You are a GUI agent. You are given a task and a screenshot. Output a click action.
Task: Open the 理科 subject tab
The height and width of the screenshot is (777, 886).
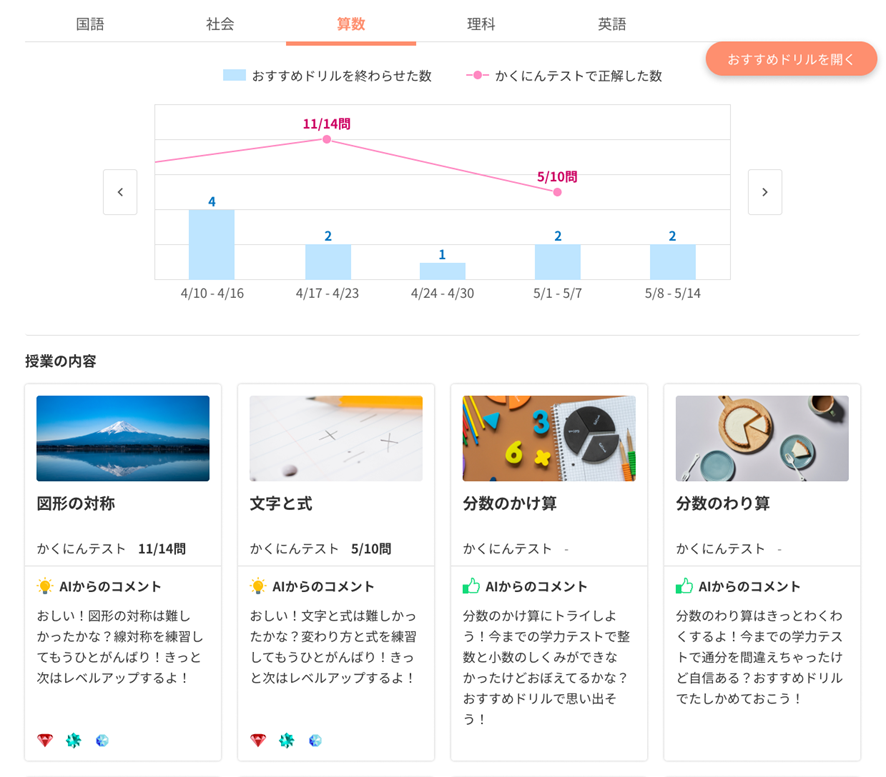(481, 24)
